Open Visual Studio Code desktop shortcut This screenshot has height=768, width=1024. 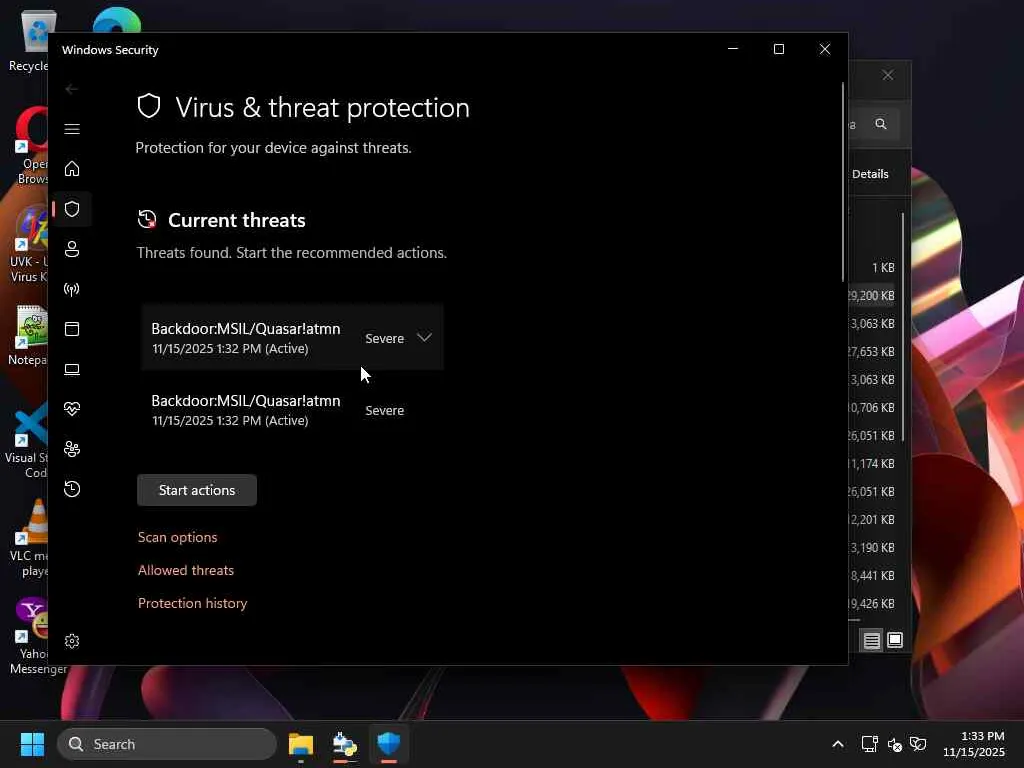click(27, 440)
